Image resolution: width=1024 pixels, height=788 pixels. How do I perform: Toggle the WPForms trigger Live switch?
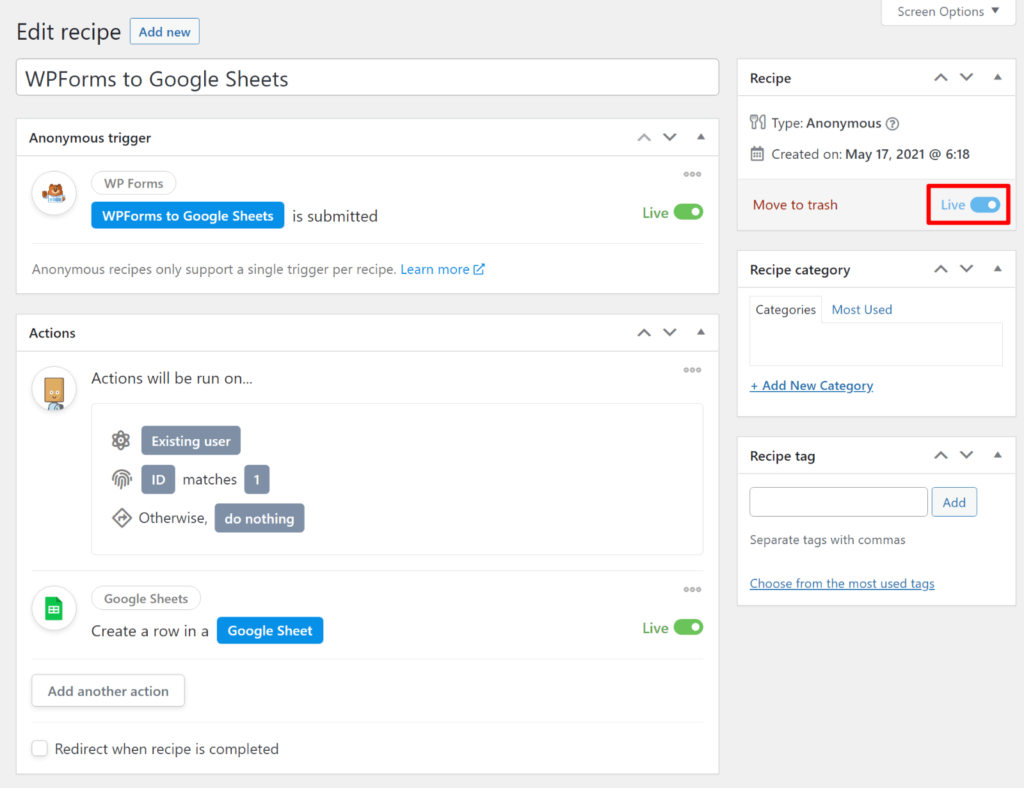[x=688, y=212]
